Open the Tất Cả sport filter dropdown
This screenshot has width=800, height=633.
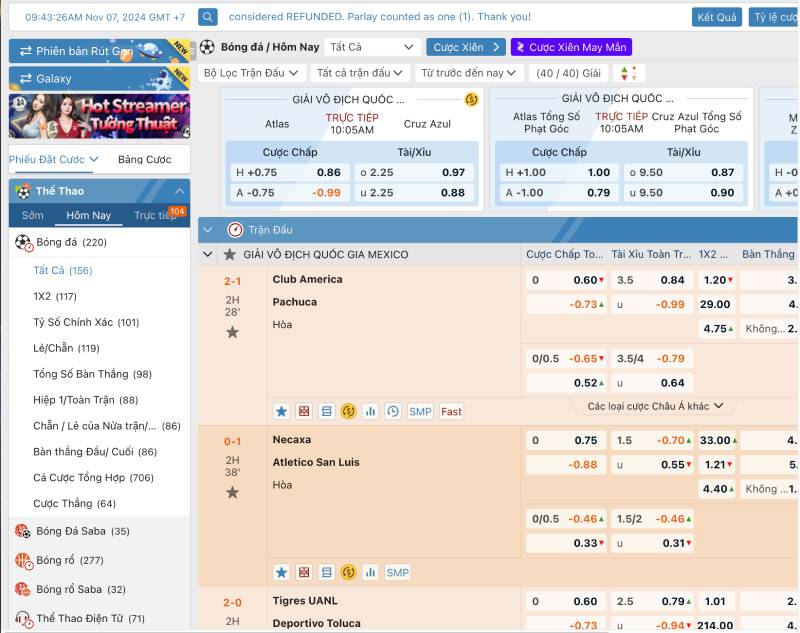[372, 47]
